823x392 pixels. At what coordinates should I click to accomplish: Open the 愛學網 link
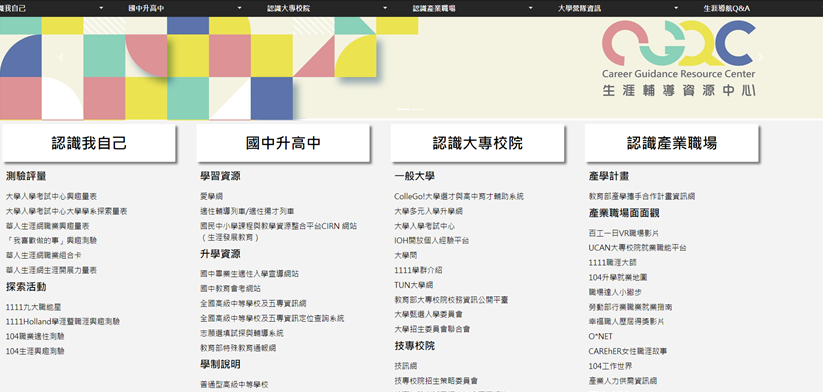click(212, 196)
